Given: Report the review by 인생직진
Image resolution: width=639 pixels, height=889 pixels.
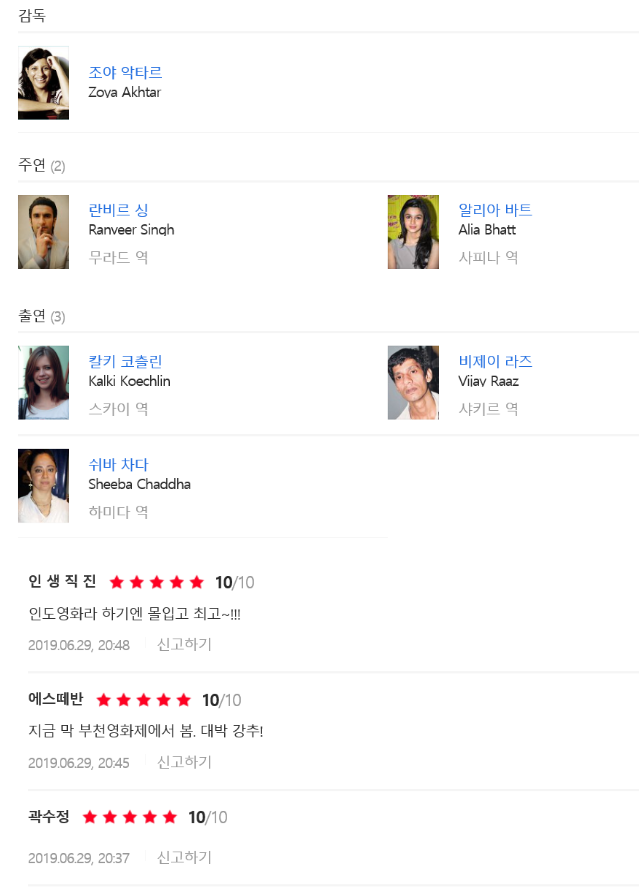Looking at the screenshot, I should 184,644.
